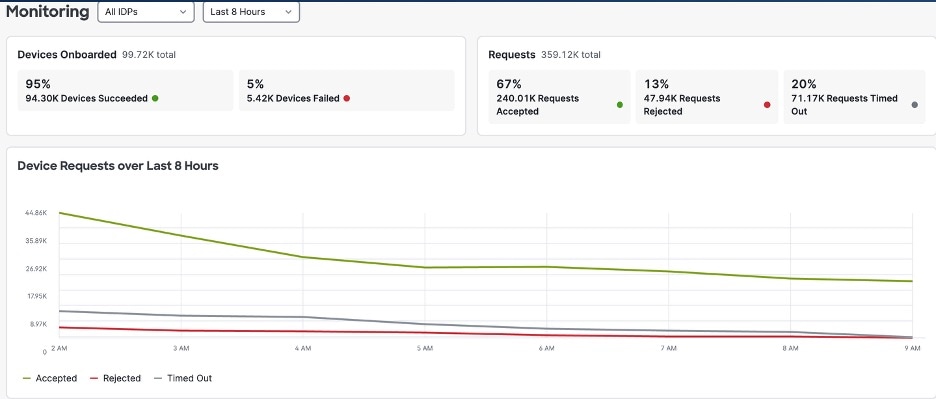Click the Device Requests over Last 8 Hours title

point(118,166)
